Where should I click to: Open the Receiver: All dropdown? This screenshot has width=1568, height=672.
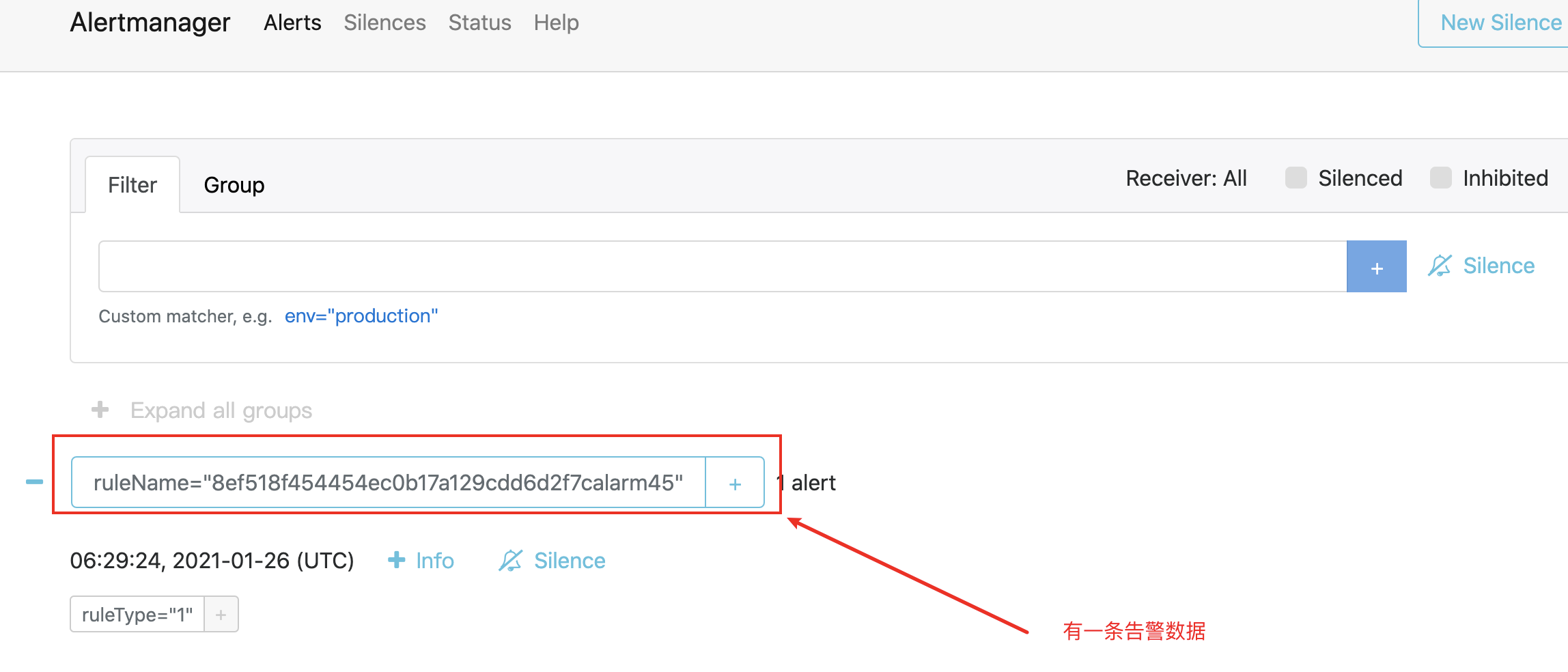click(1186, 178)
